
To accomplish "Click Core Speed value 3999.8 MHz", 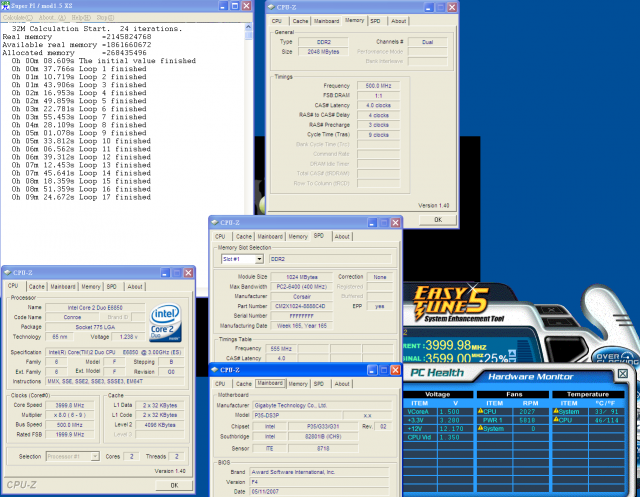I will coord(70,405).
